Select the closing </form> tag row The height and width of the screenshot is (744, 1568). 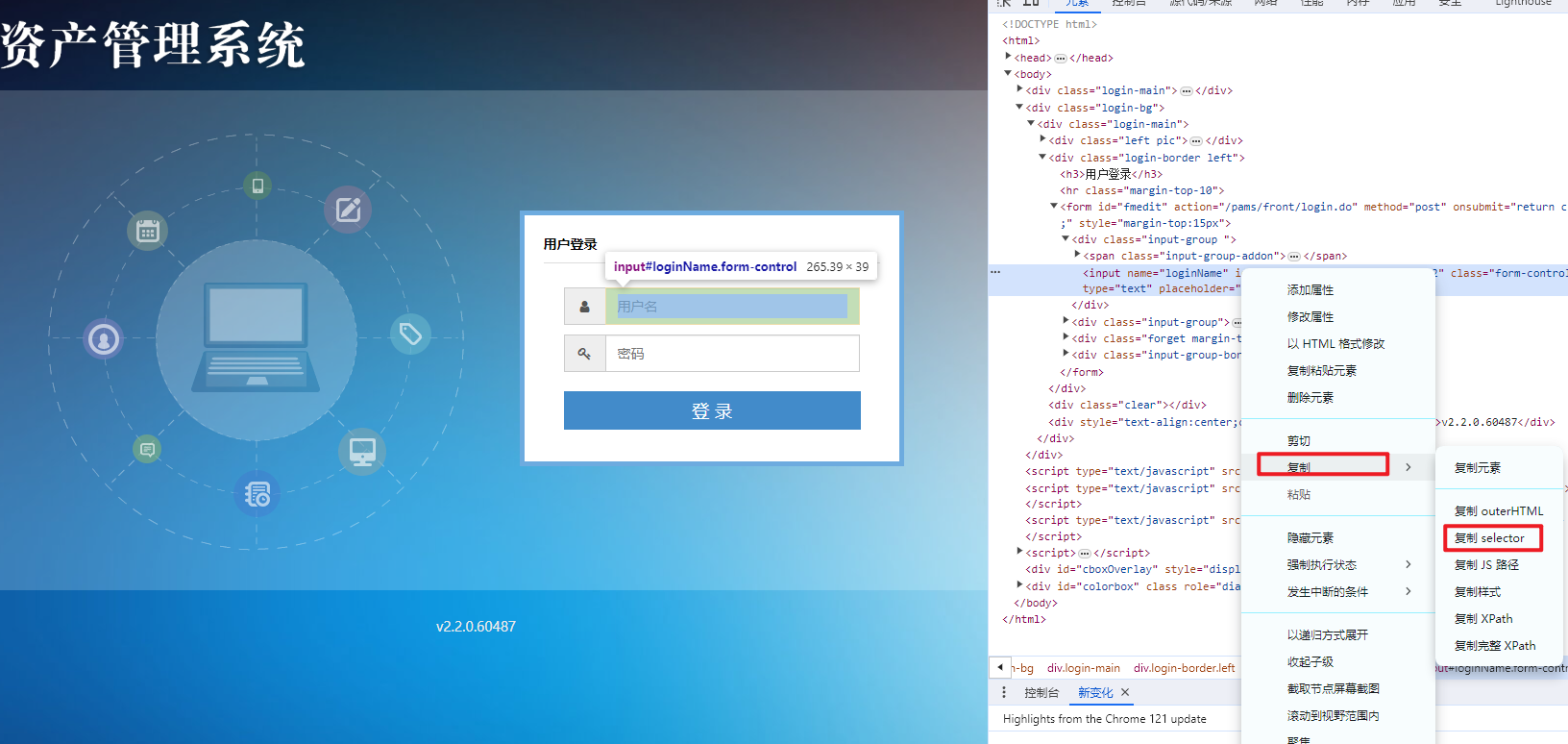tap(1082, 372)
